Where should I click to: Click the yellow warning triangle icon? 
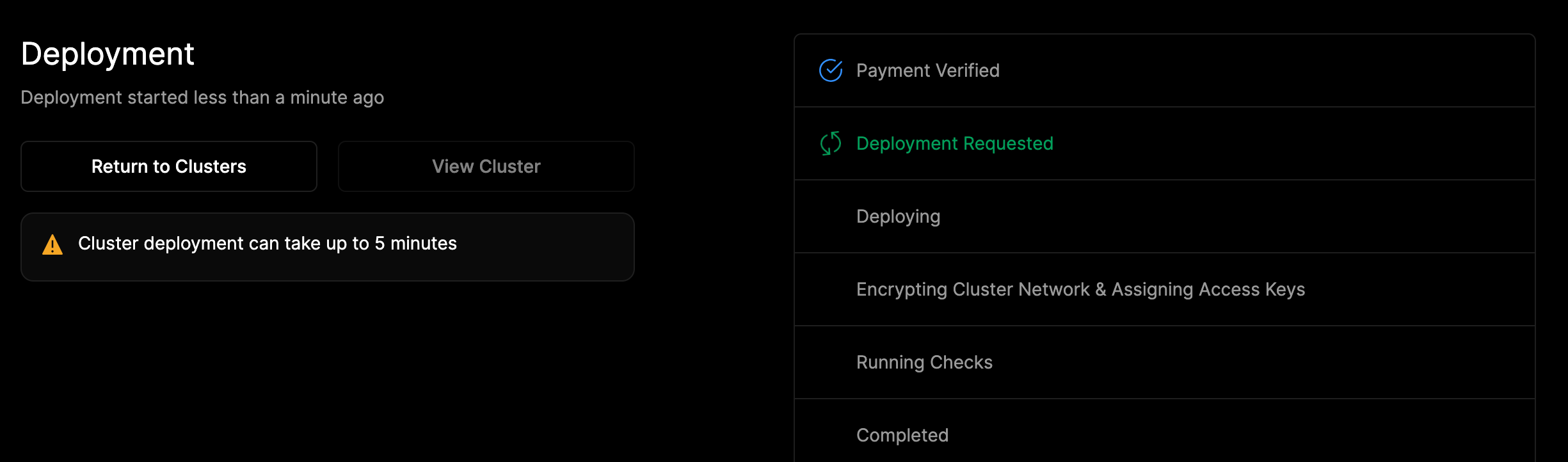52,244
